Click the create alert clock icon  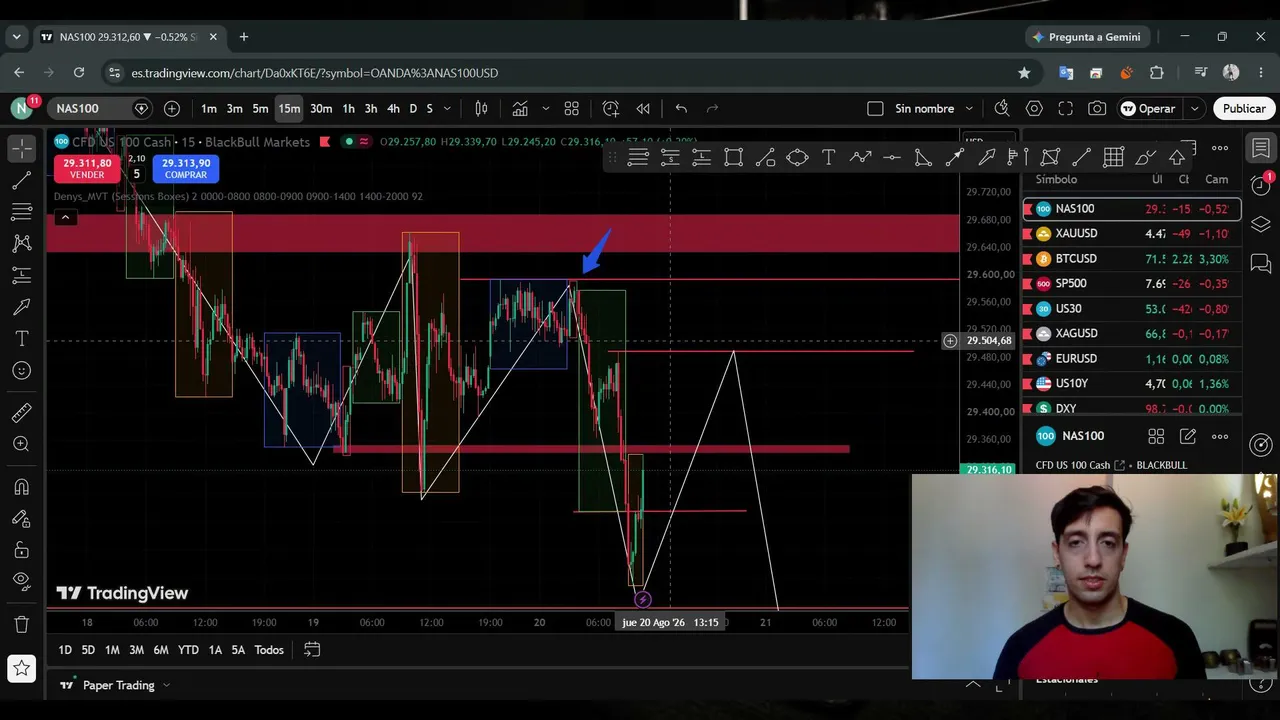coord(611,108)
